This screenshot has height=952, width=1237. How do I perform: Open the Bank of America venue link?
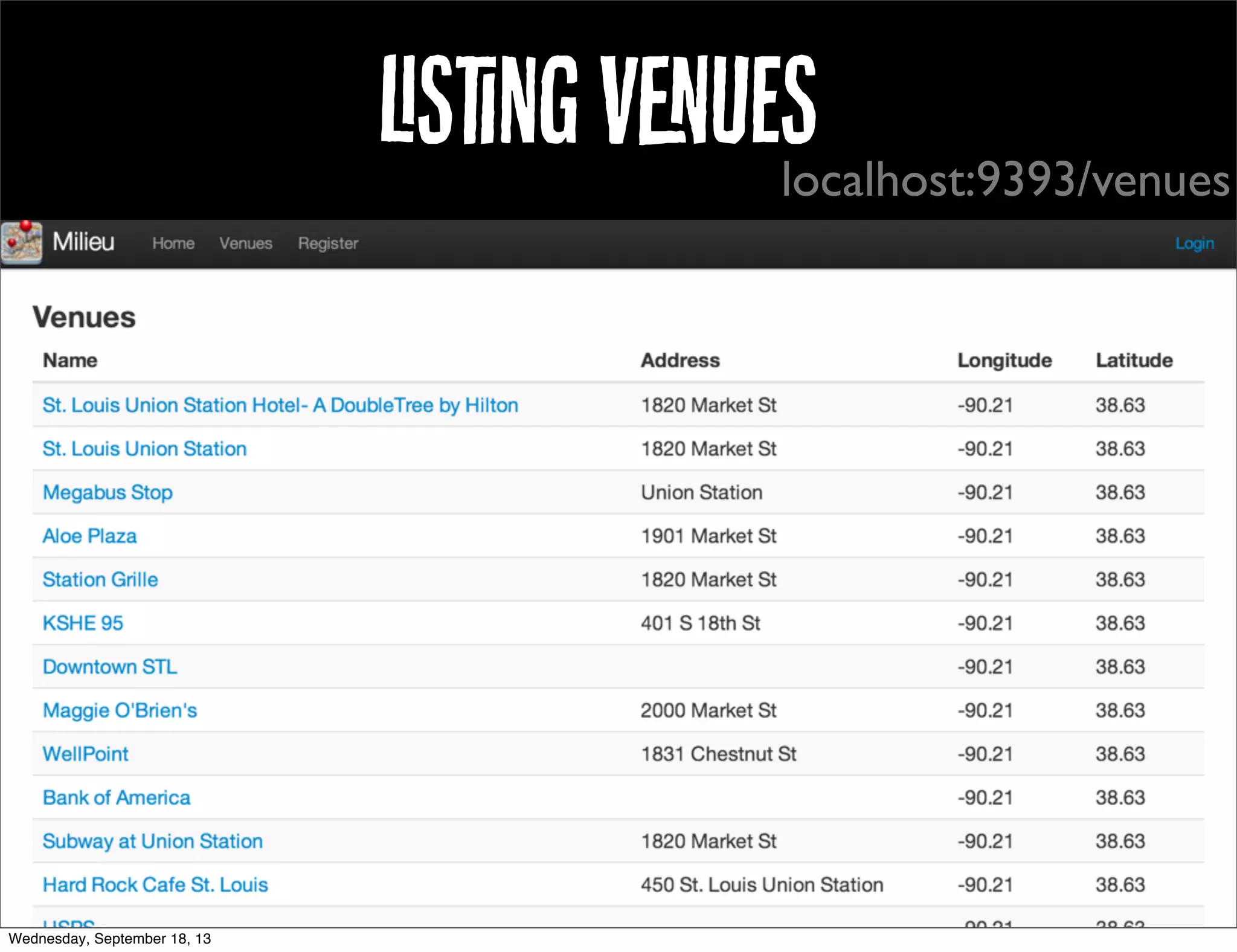coord(117,798)
